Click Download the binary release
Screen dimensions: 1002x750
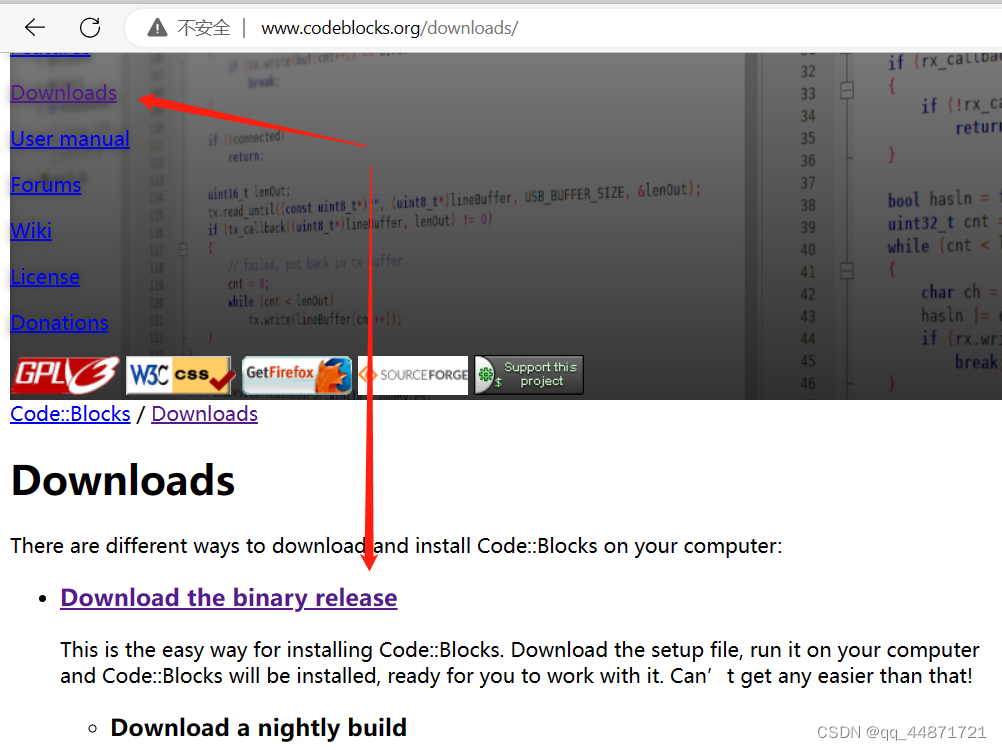[x=228, y=597]
